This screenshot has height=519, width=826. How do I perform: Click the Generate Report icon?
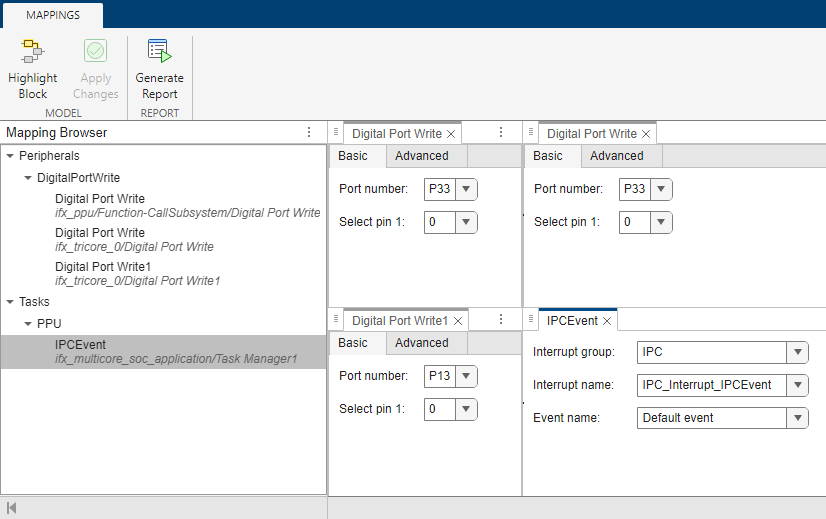click(x=159, y=52)
